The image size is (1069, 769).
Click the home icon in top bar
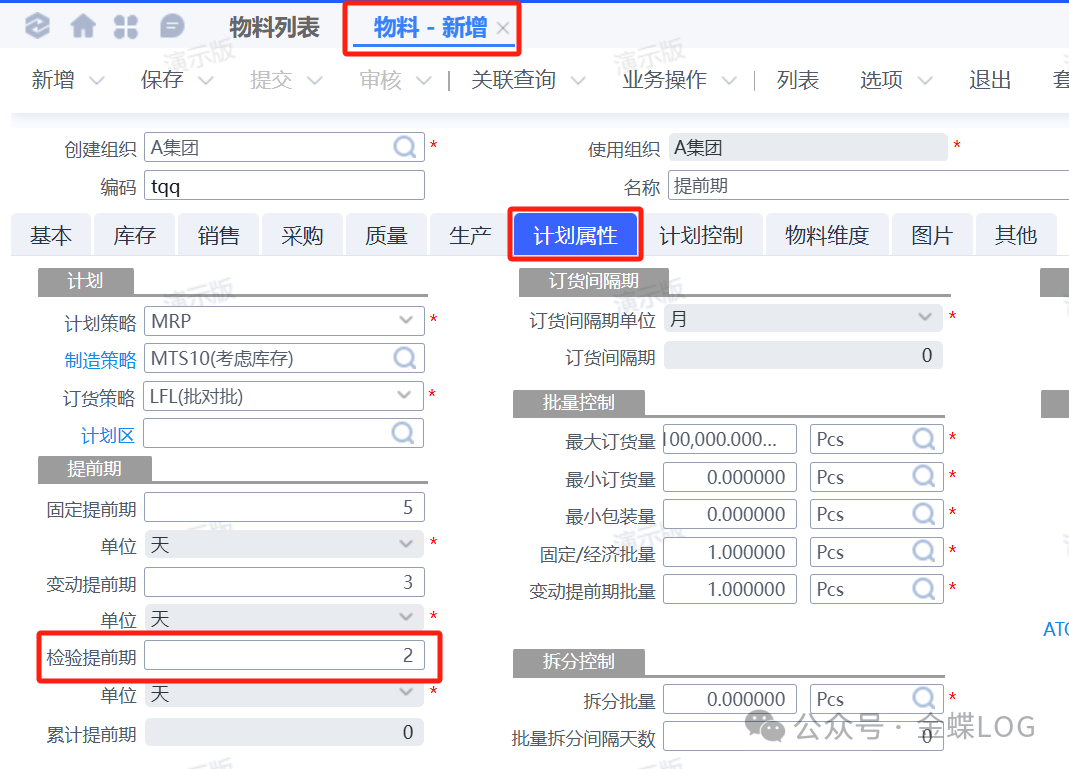click(83, 27)
